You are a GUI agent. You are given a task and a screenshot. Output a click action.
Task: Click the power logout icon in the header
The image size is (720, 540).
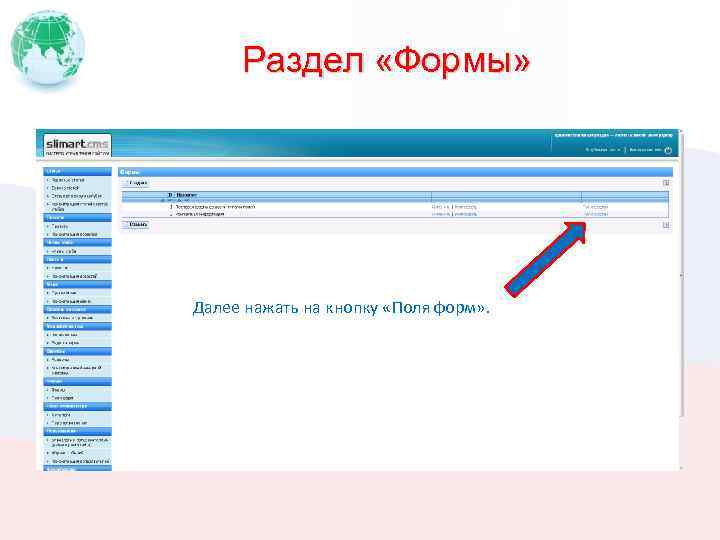(x=668, y=150)
